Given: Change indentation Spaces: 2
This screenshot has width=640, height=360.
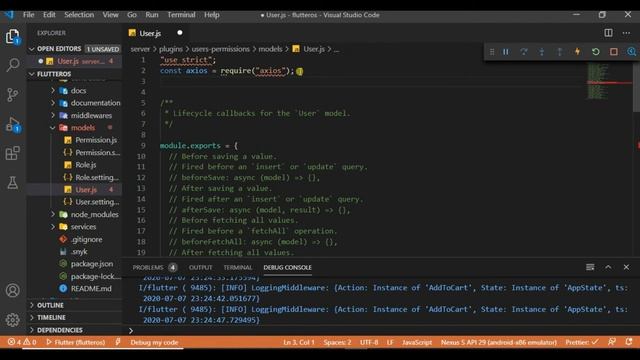Looking at the screenshot, I should coord(337,342).
